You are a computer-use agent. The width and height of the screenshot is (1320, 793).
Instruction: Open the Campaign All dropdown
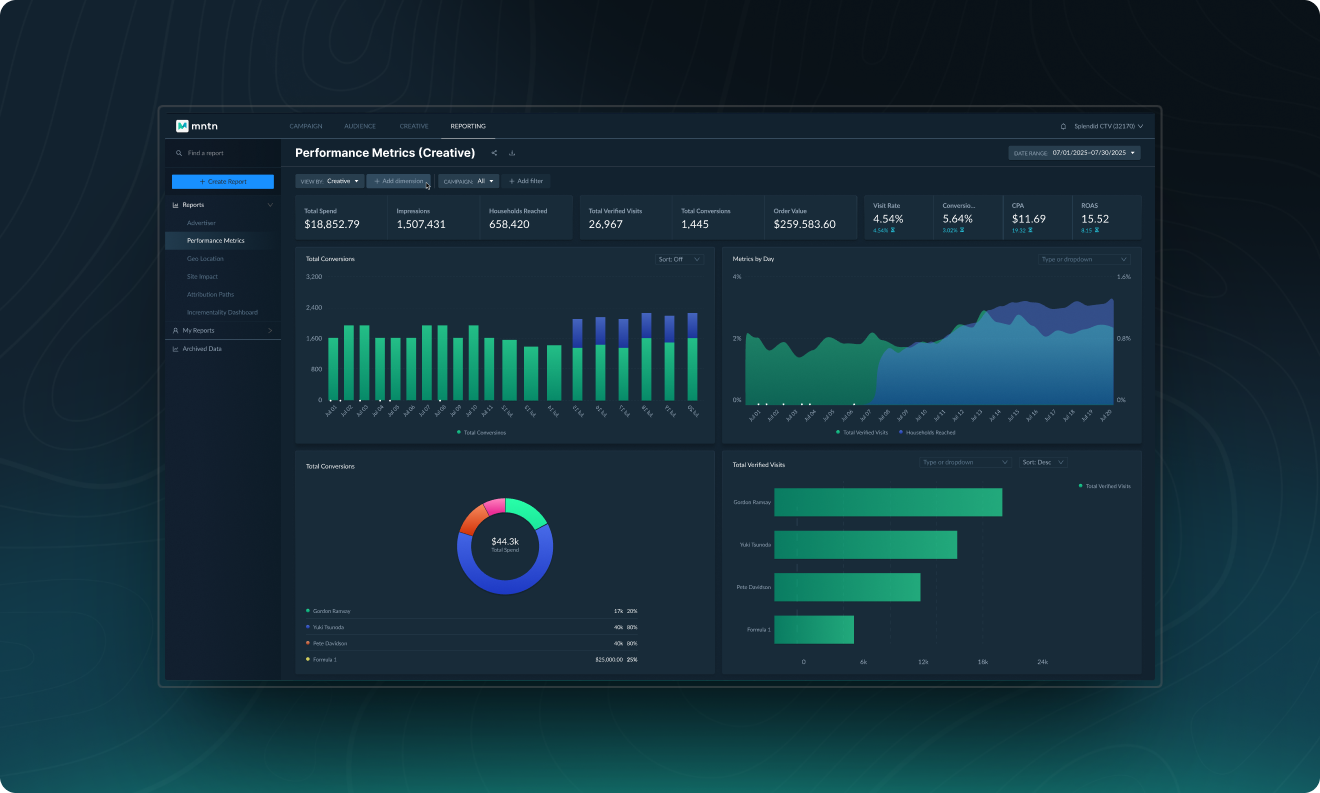coord(468,181)
